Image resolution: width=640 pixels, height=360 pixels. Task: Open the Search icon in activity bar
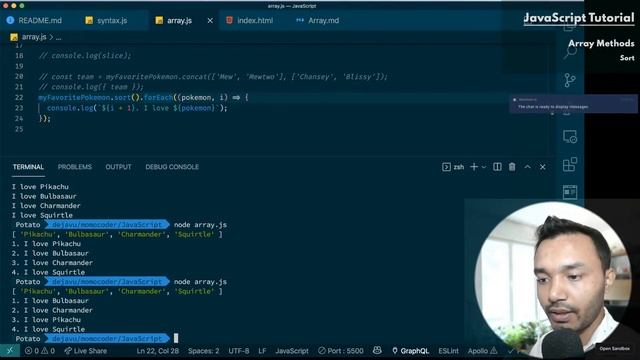pos(570,52)
